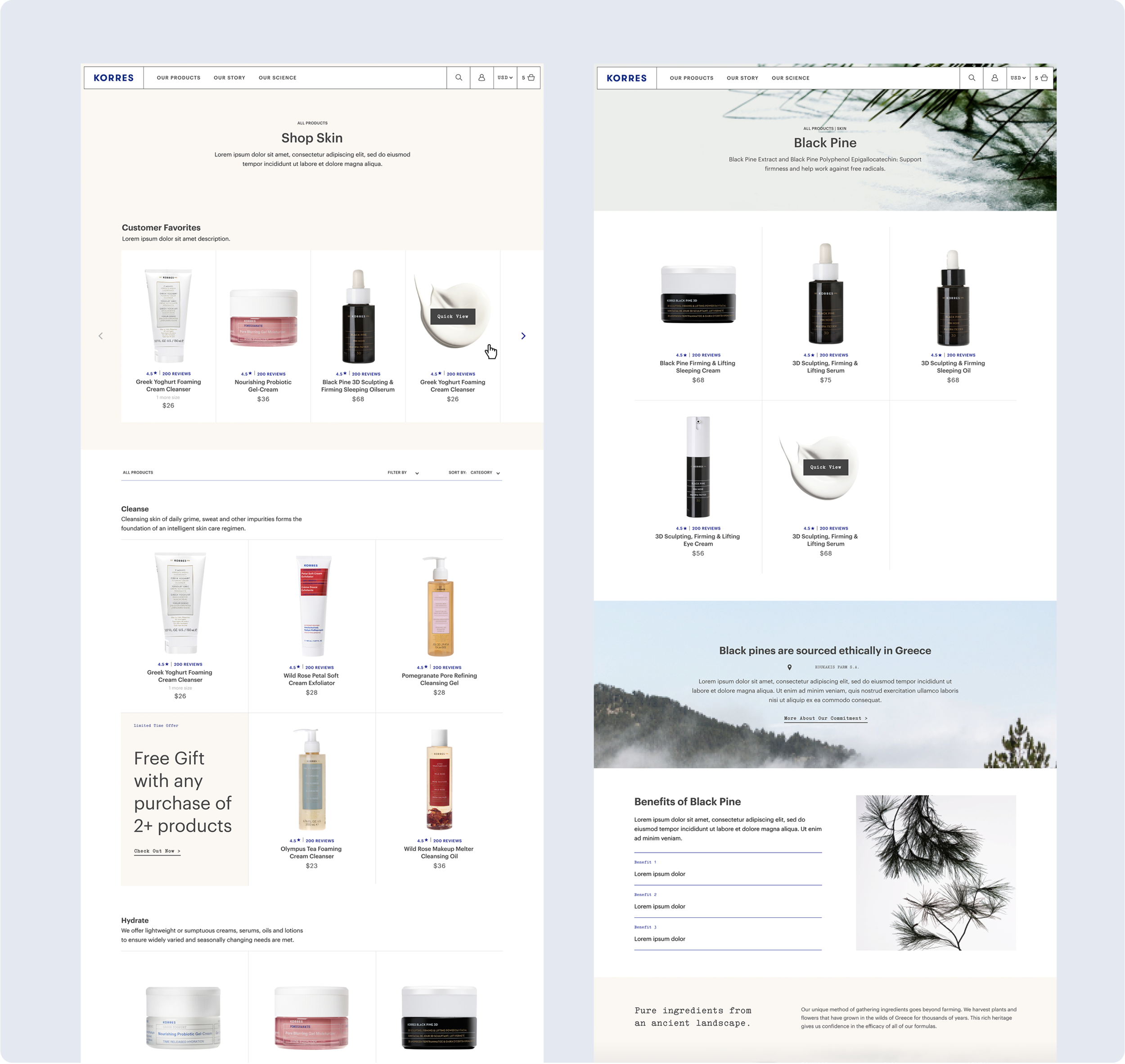Click the Benefits of Black Pine heading
1125x1064 pixels.
click(687, 802)
